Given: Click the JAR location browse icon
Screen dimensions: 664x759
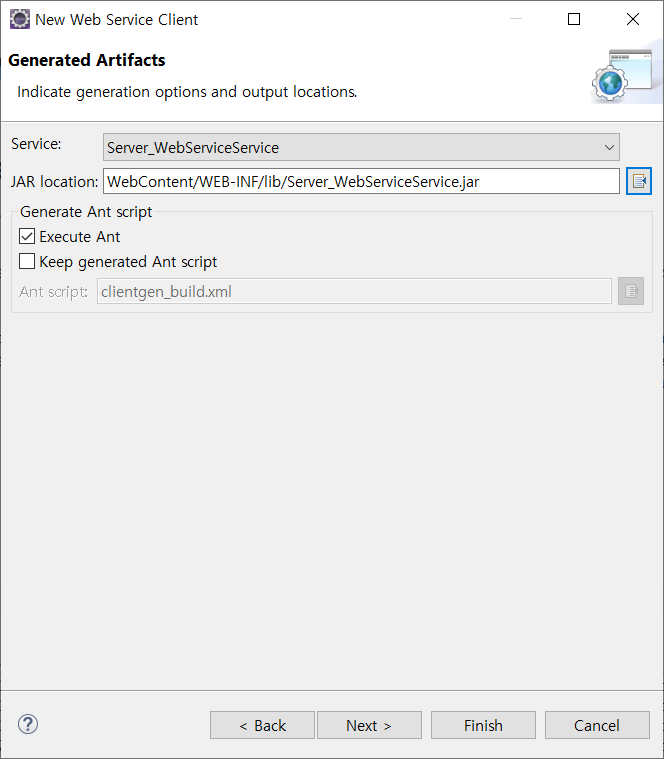Looking at the screenshot, I should 638,181.
